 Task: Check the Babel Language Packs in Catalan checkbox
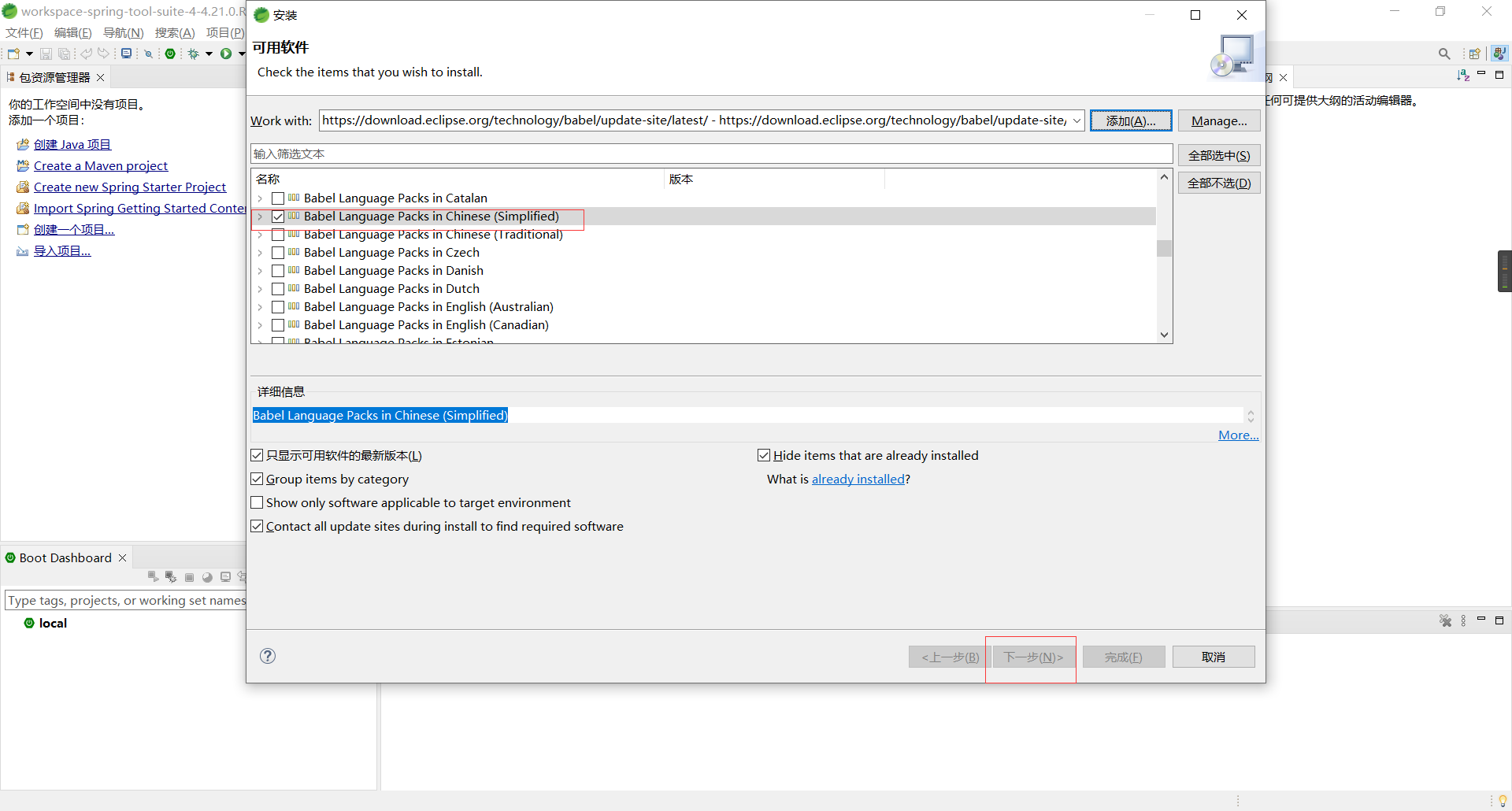pos(278,198)
